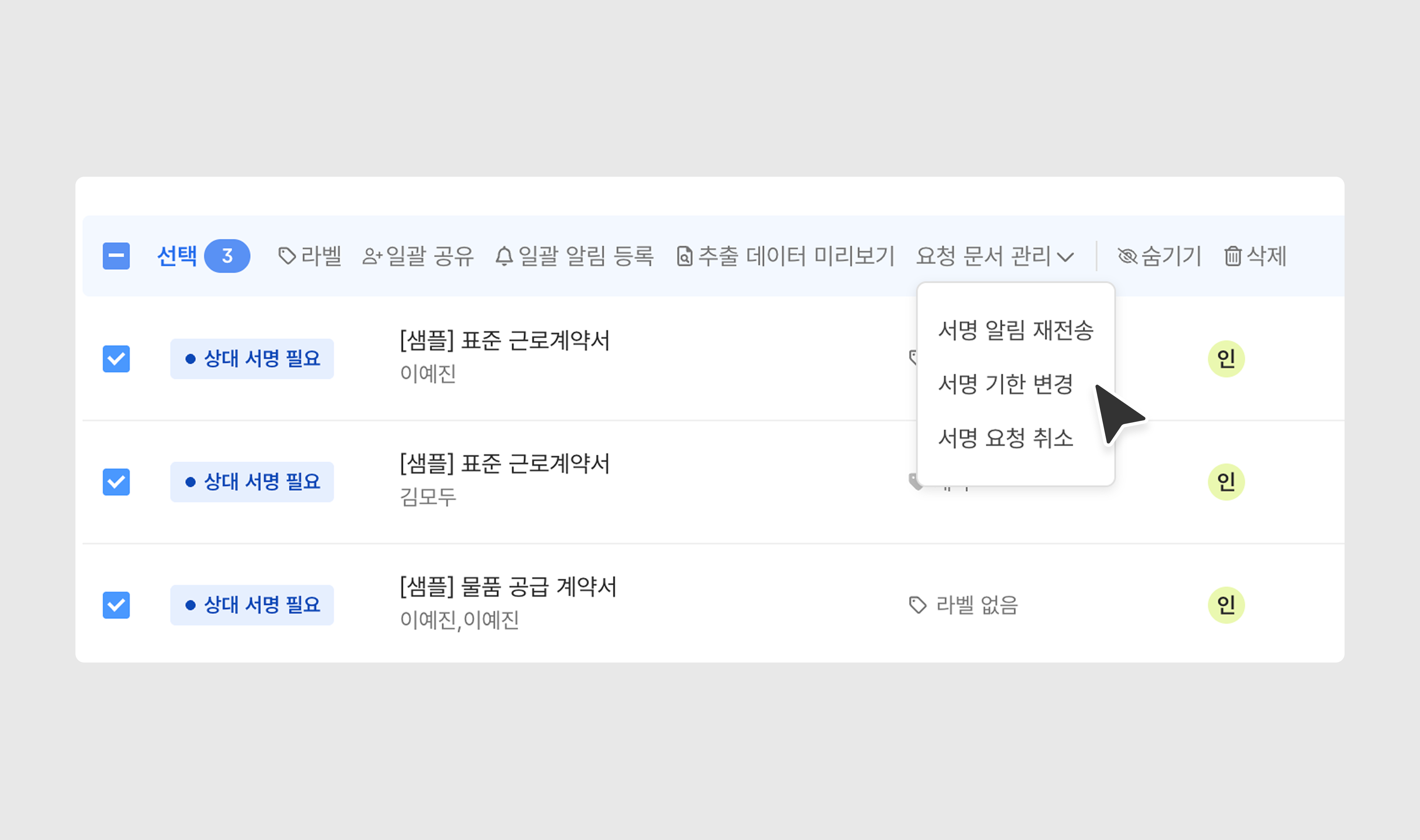The height and width of the screenshot is (840, 1420).
Task: Toggle the select-all indeterminate checkbox
Action: click(116, 256)
